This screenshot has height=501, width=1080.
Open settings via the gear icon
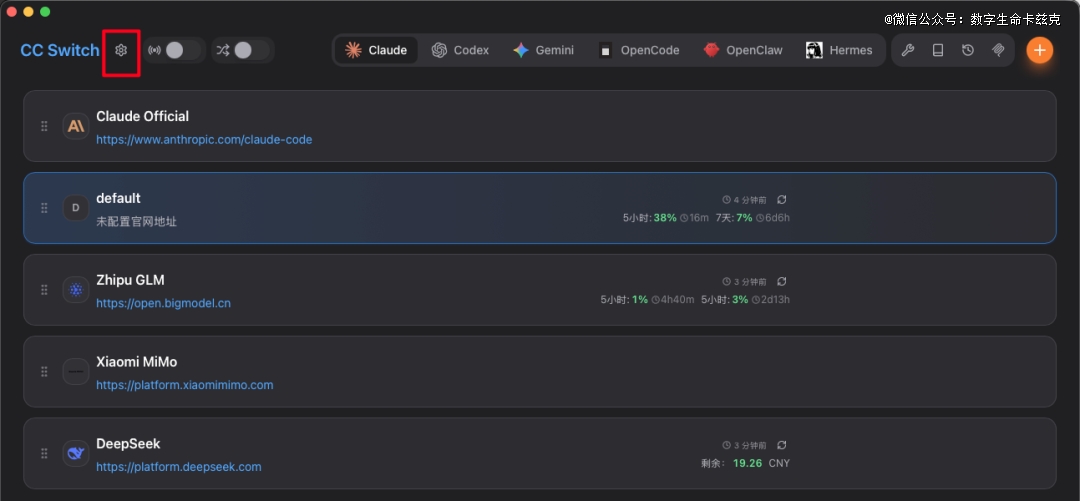point(121,50)
